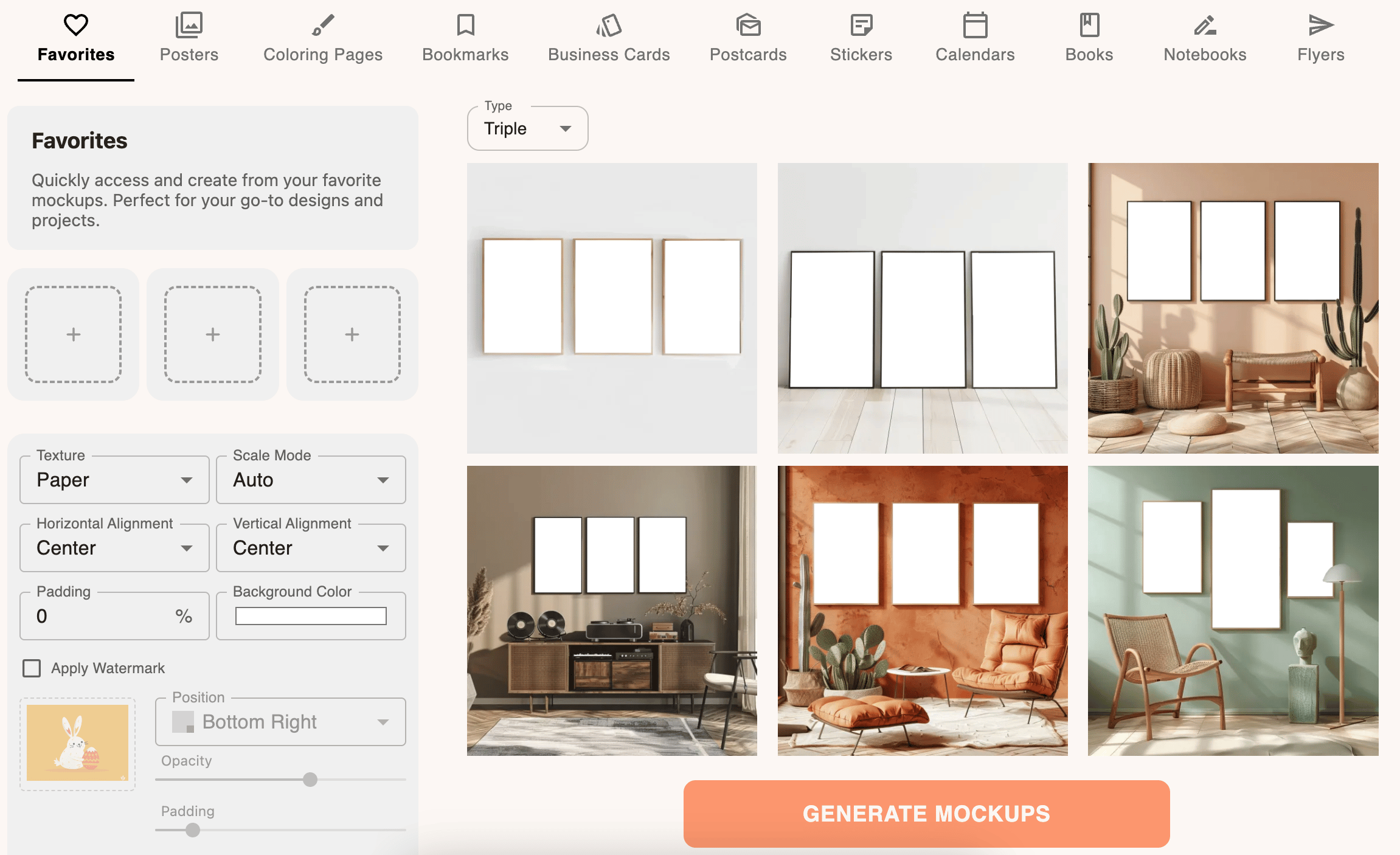Open the Scale Mode dropdown

pos(311,480)
